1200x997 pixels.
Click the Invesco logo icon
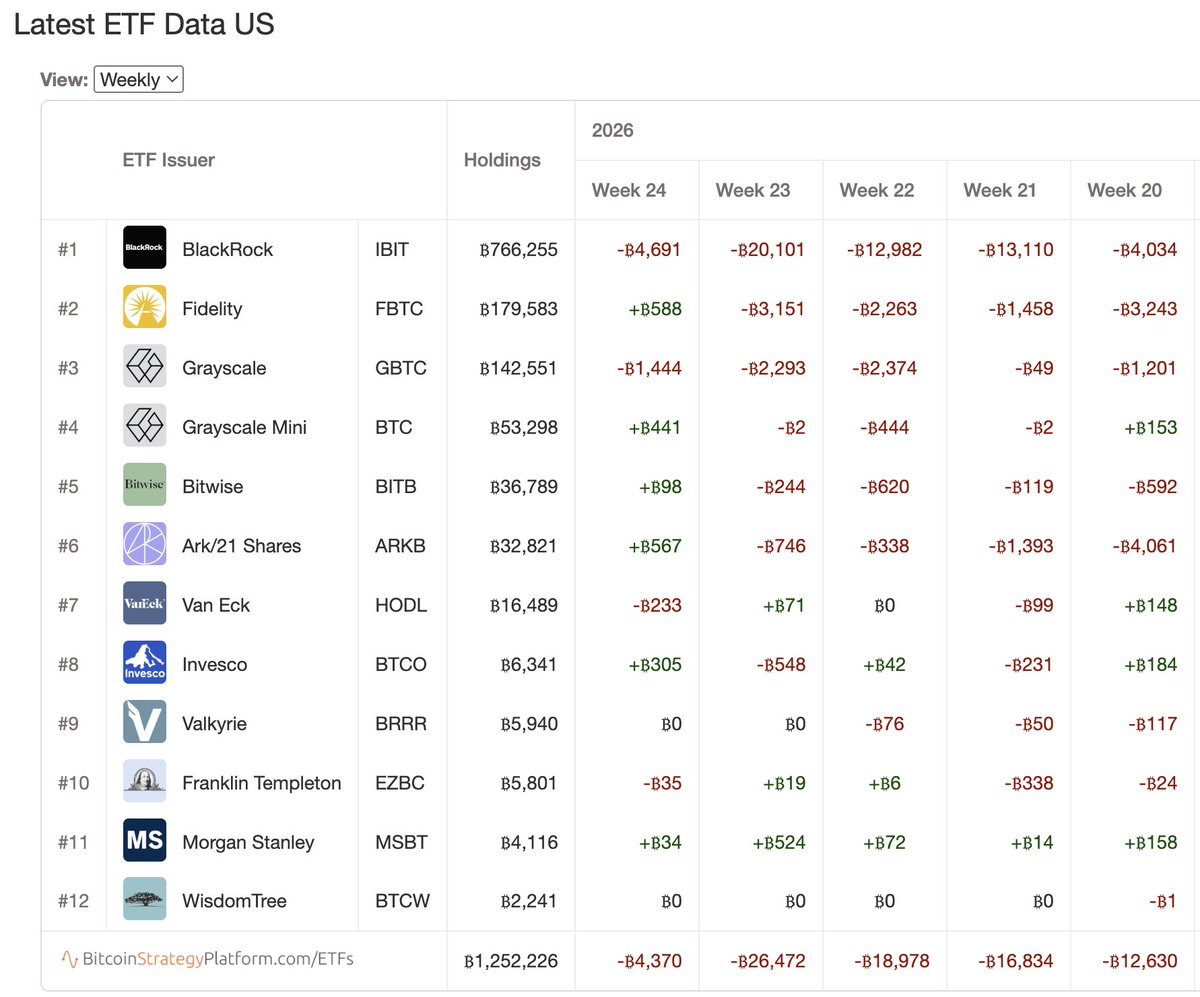pyautogui.click(x=145, y=664)
